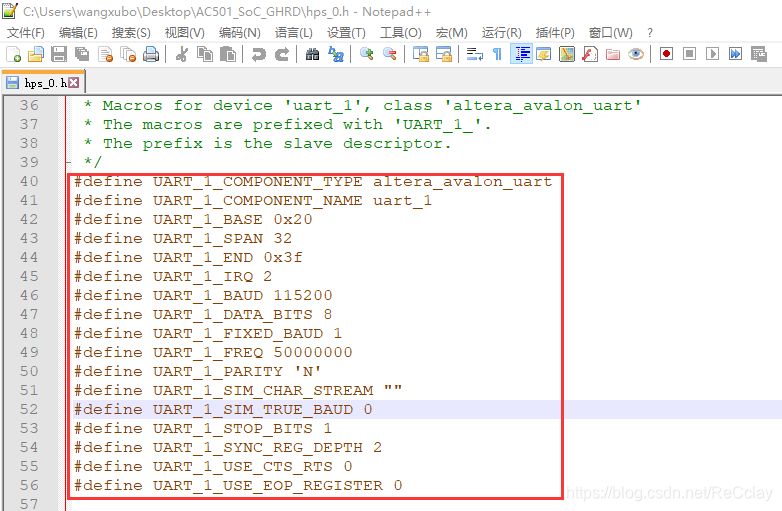Toggle word wrap toolbar icon
Viewport: 782px width, 511px height.
474,54
